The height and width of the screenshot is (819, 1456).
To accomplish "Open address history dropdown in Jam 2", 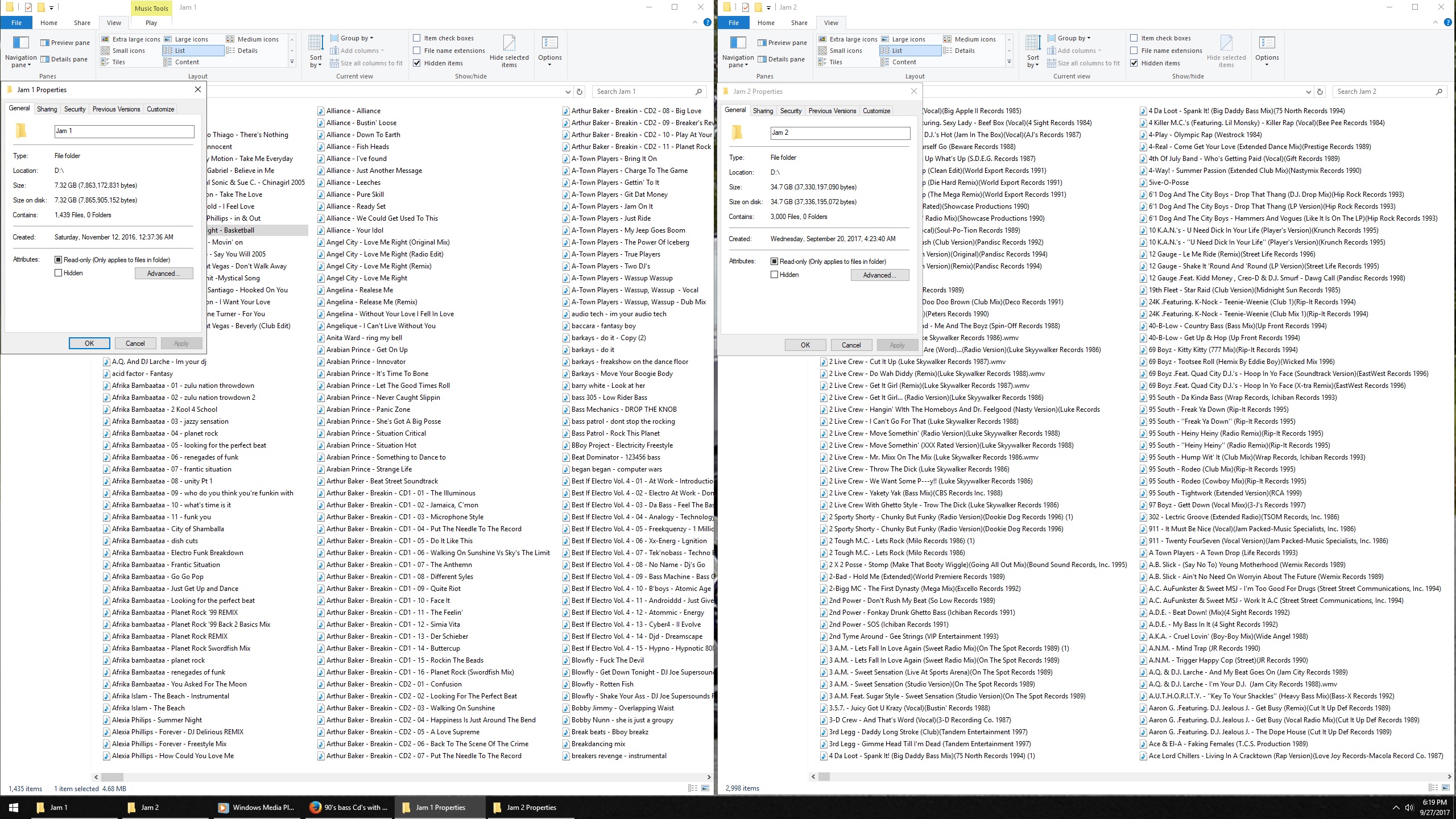I will 1308,92.
